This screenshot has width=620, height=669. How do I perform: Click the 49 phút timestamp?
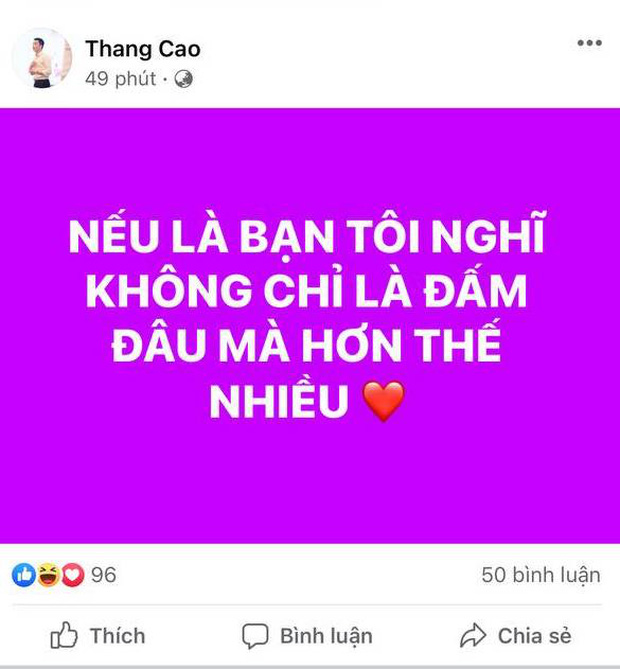(120, 79)
